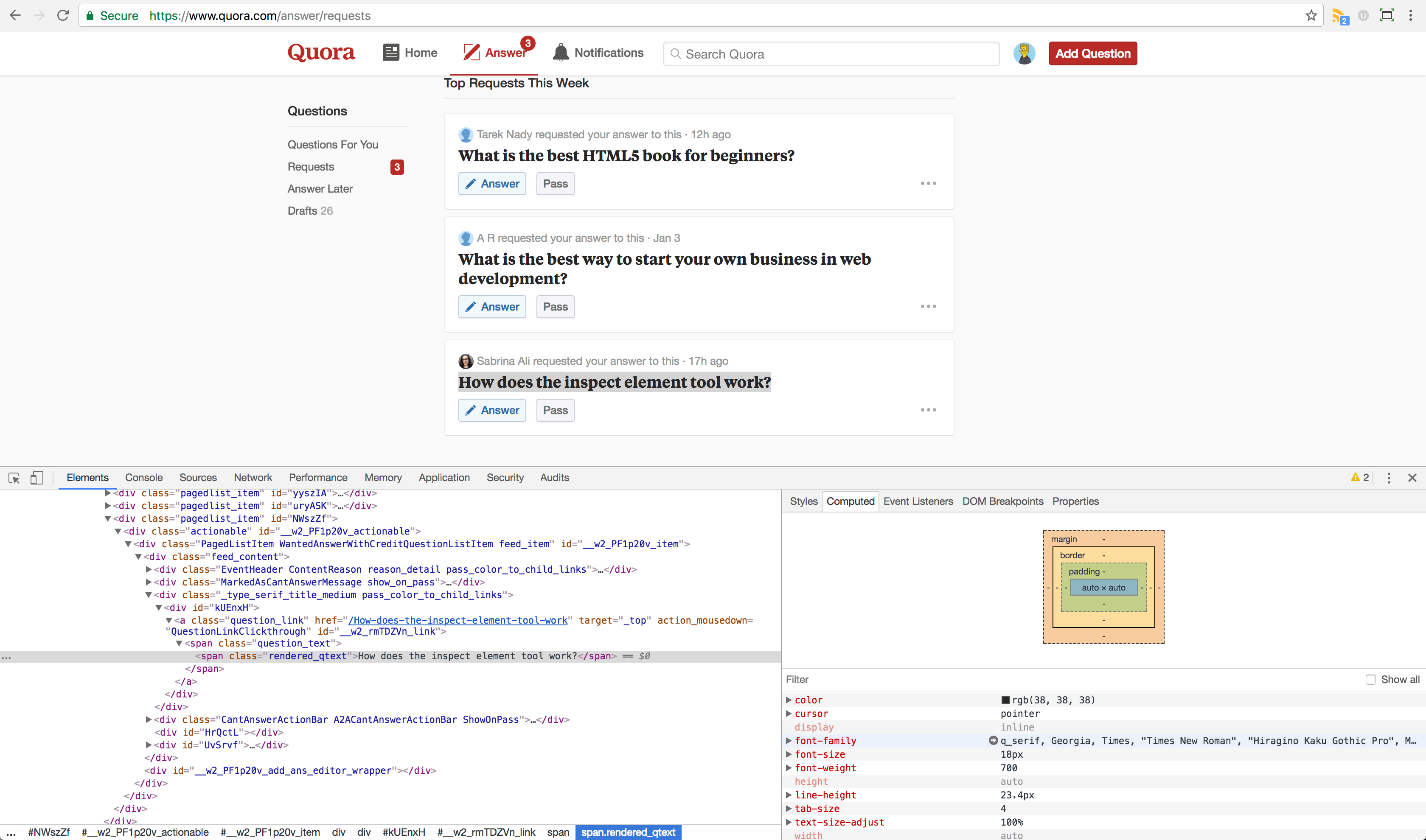Viewport: 1426px width, 840px height.
Task: Open DevTools three-dot customize menu
Action: click(1388, 478)
